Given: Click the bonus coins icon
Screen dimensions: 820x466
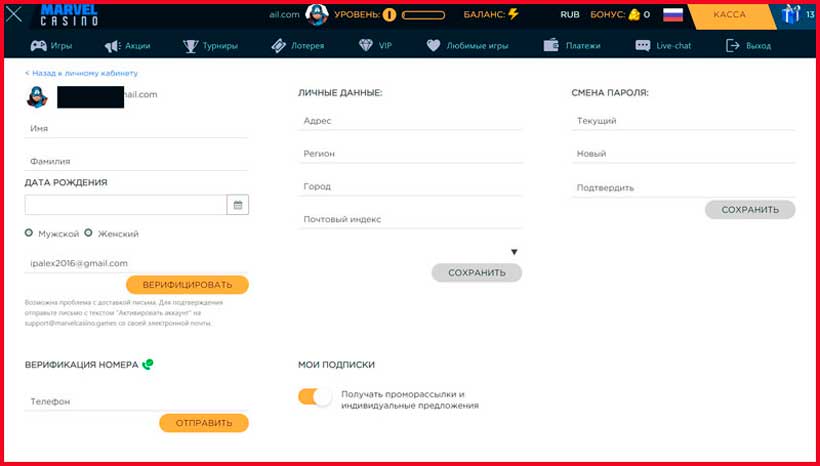Looking at the screenshot, I should click(633, 15).
